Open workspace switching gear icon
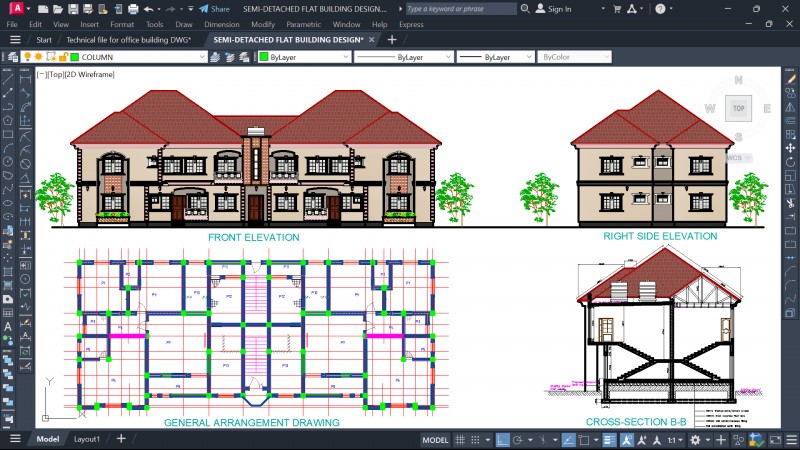The width and height of the screenshot is (800, 450). tap(697, 440)
